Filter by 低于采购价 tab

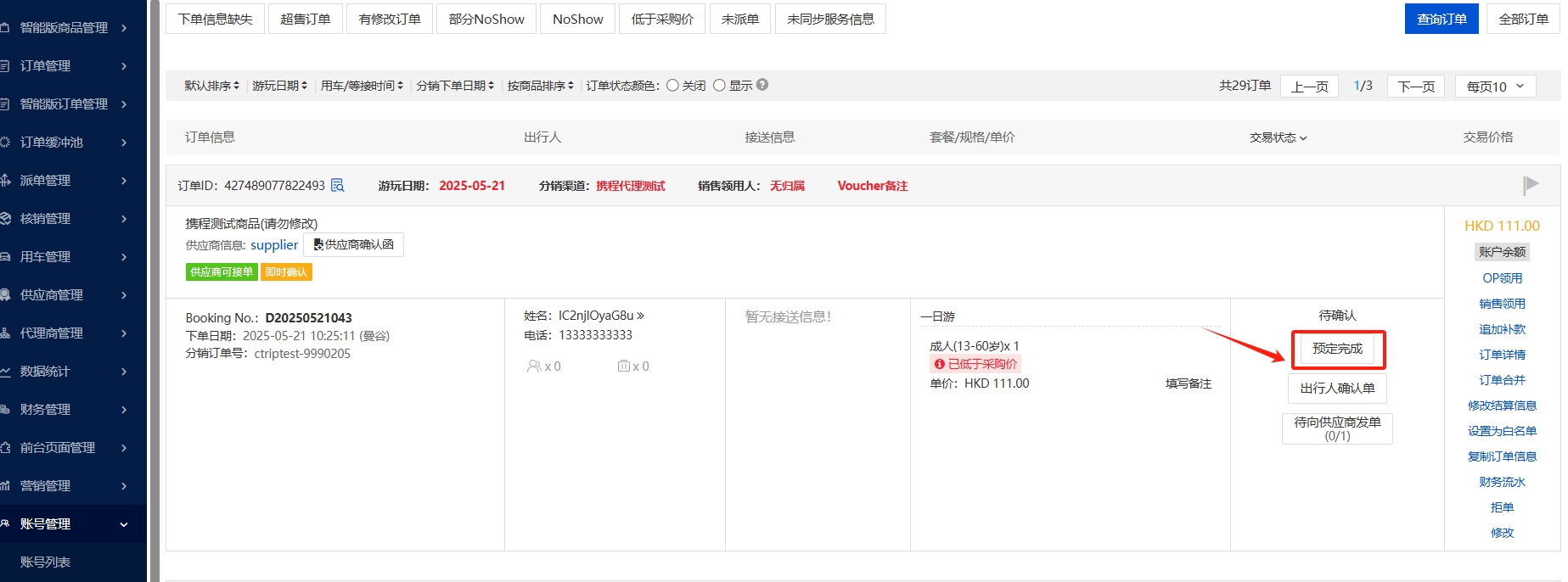point(662,19)
